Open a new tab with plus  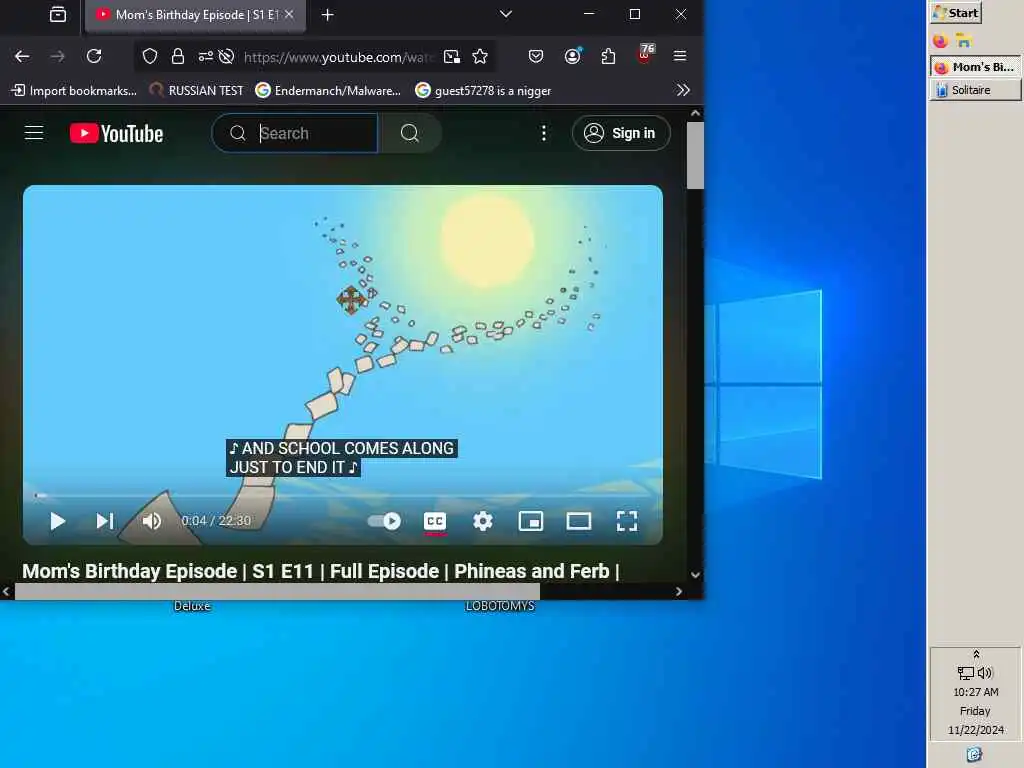point(328,14)
